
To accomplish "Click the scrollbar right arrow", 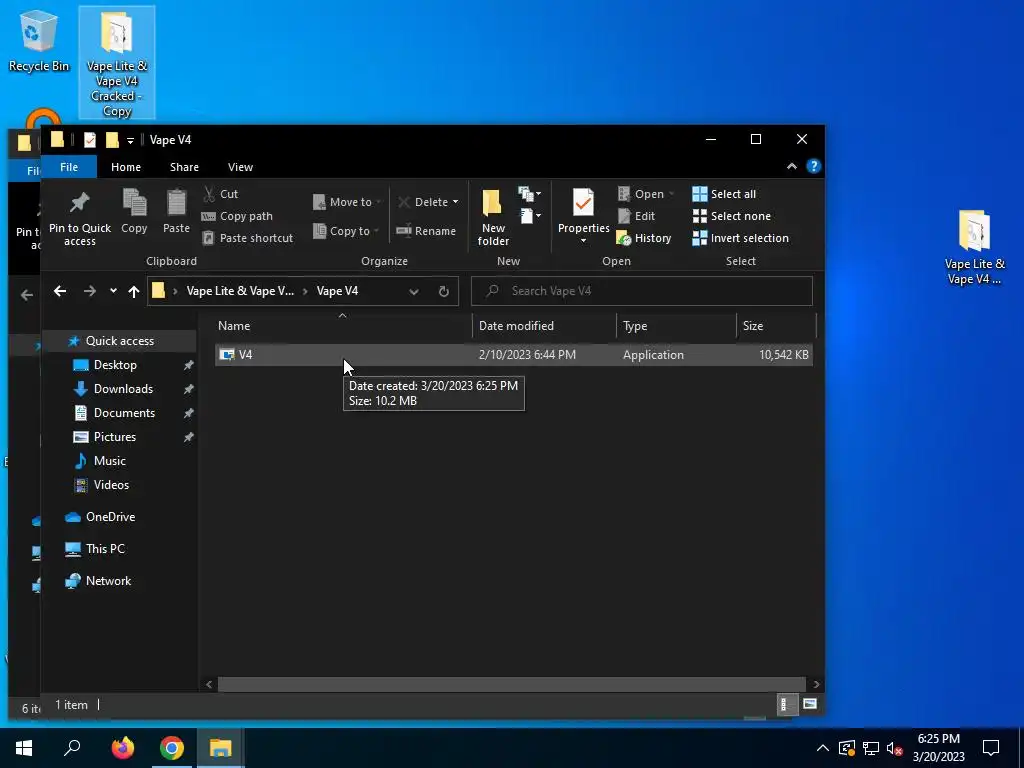I will point(816,684).
